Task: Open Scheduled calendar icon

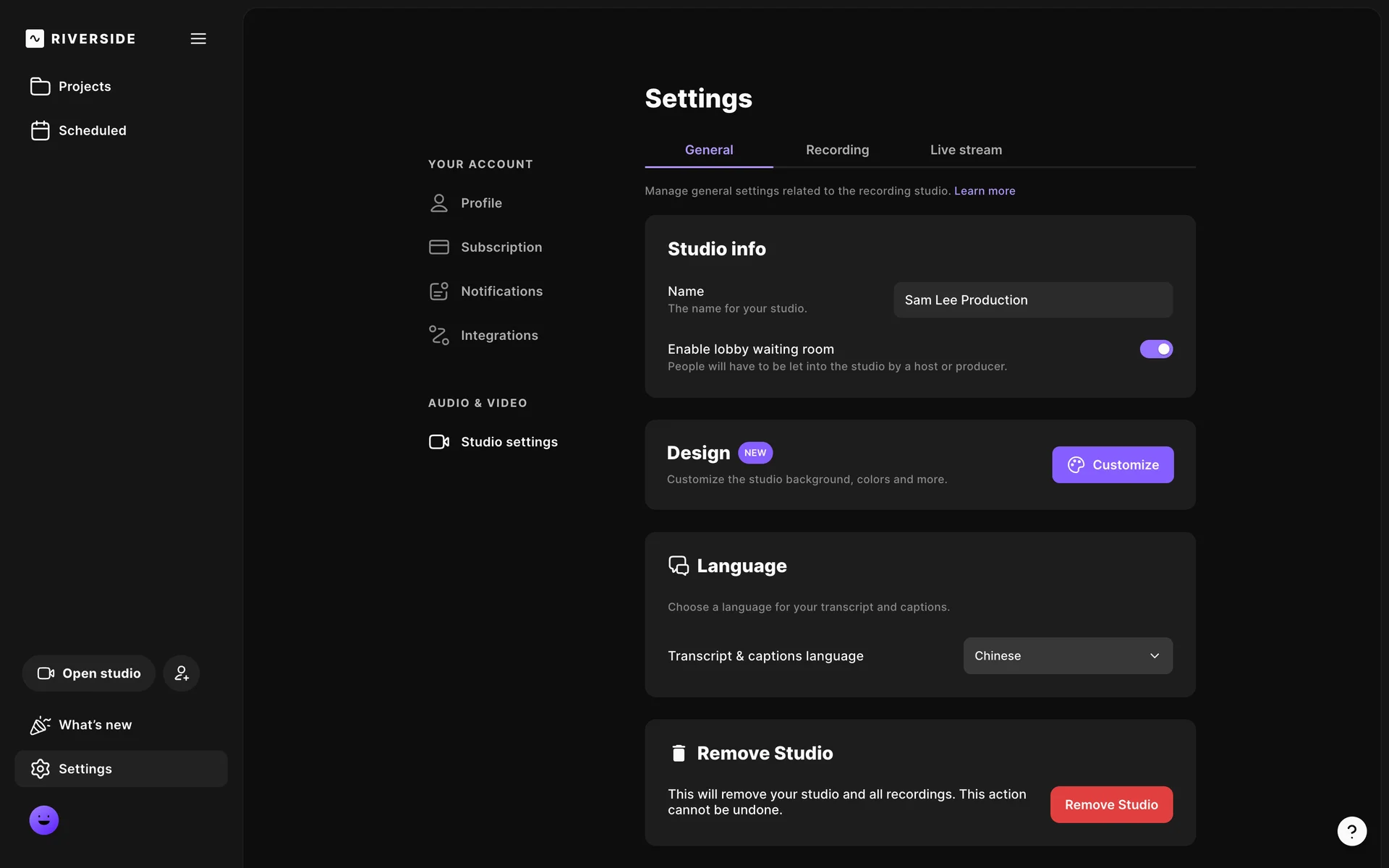Action: (41, 130)
